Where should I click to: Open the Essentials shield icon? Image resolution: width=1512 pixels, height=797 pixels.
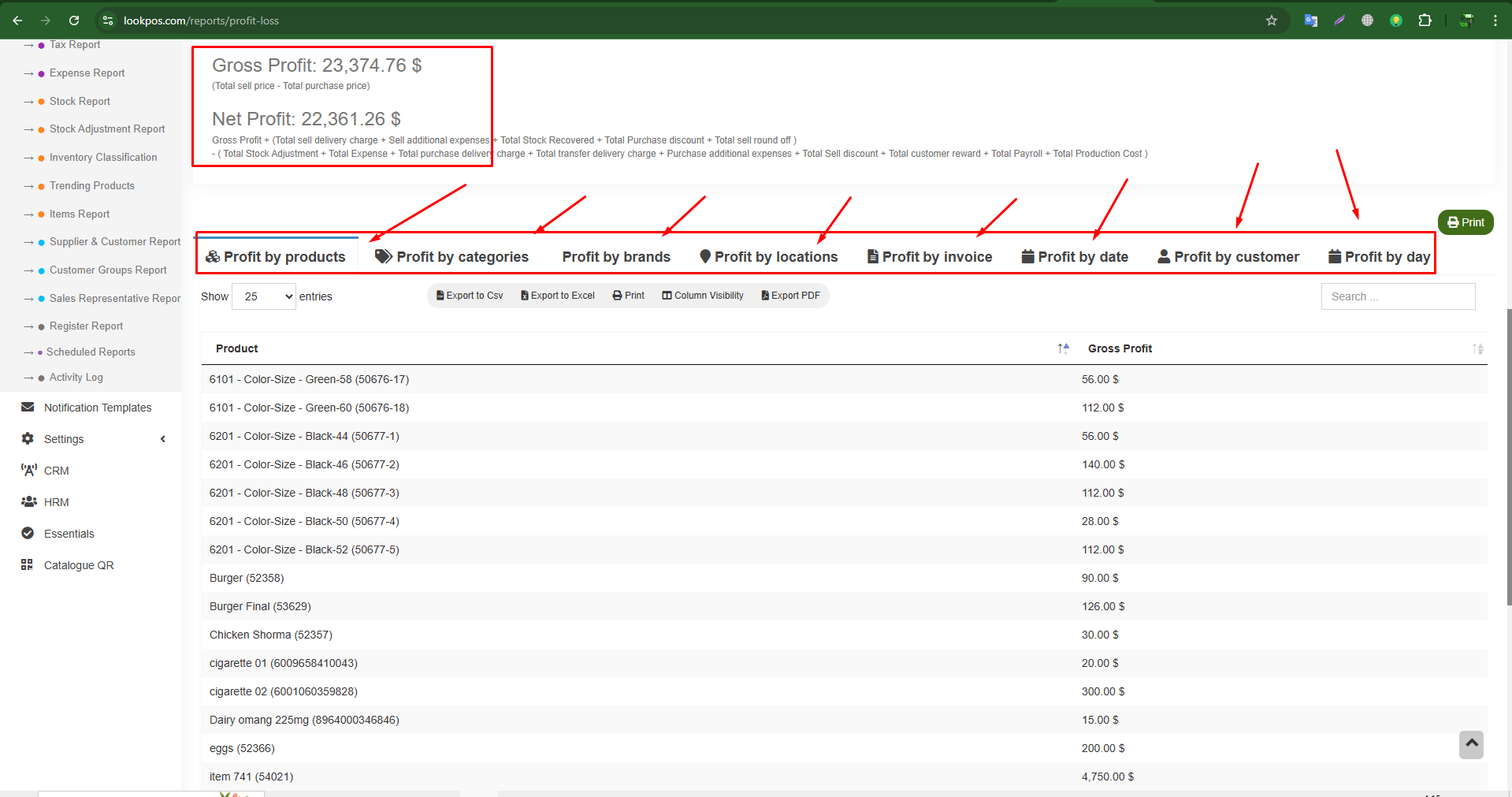tap(28, 533)
